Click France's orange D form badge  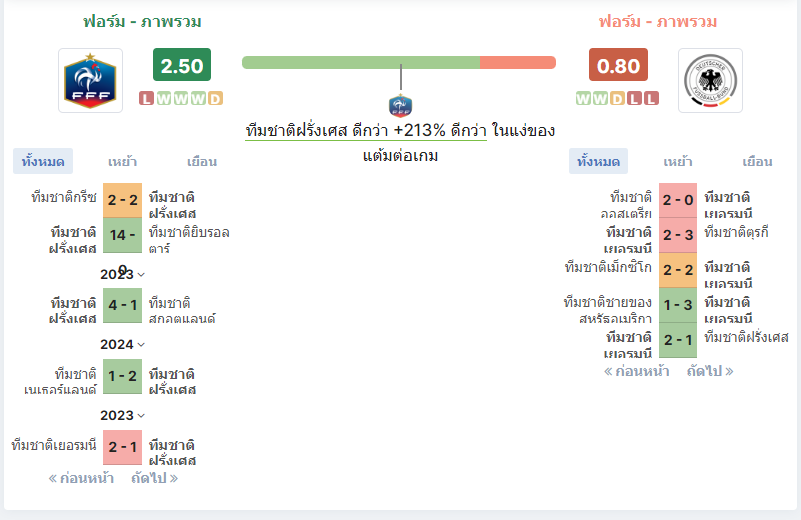216,98
